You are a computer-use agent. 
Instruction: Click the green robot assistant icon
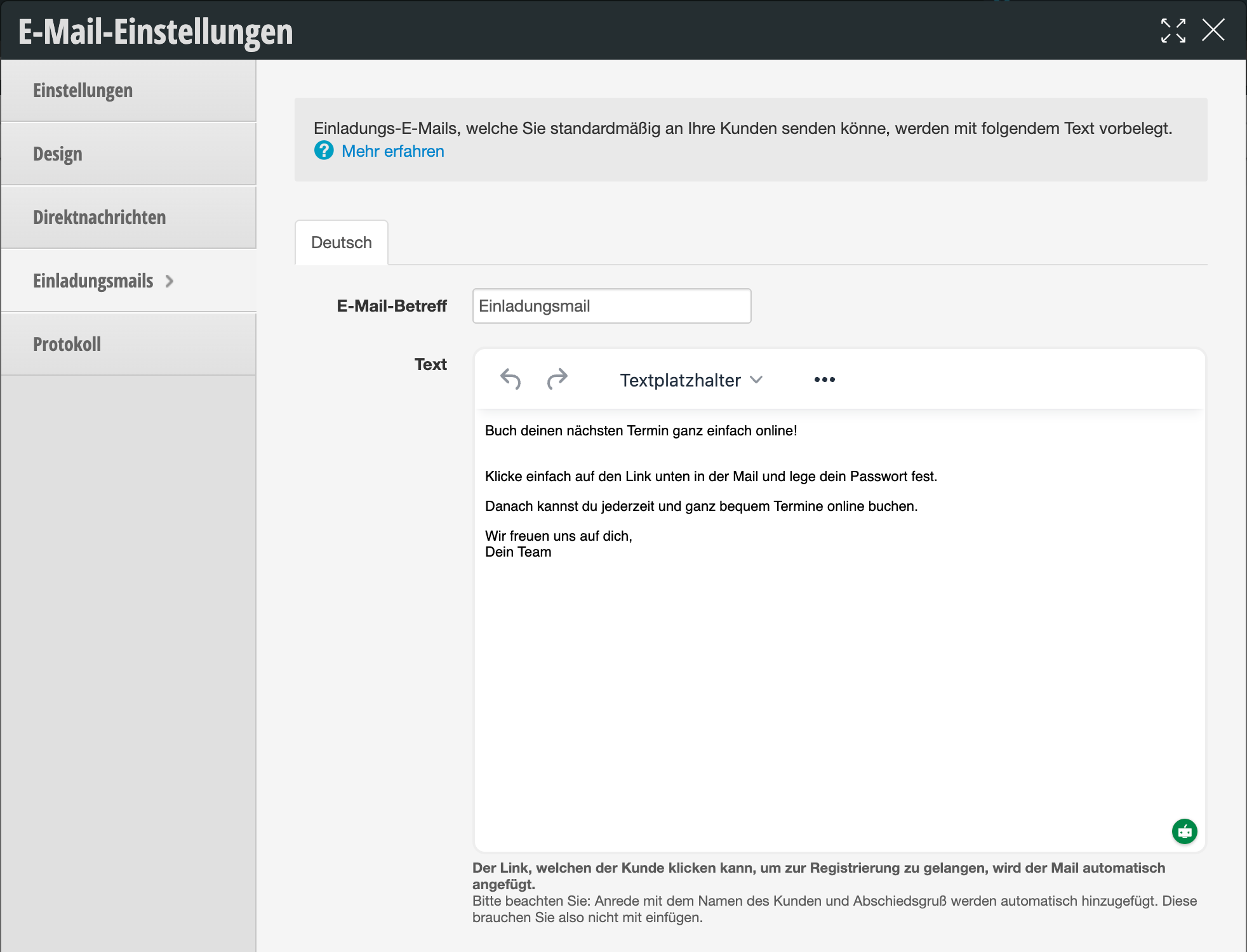pos(1184,831)
